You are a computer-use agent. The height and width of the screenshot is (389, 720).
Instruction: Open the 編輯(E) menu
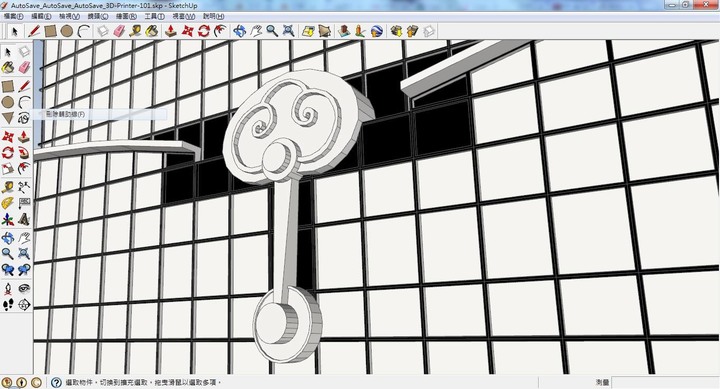point(41,17)
